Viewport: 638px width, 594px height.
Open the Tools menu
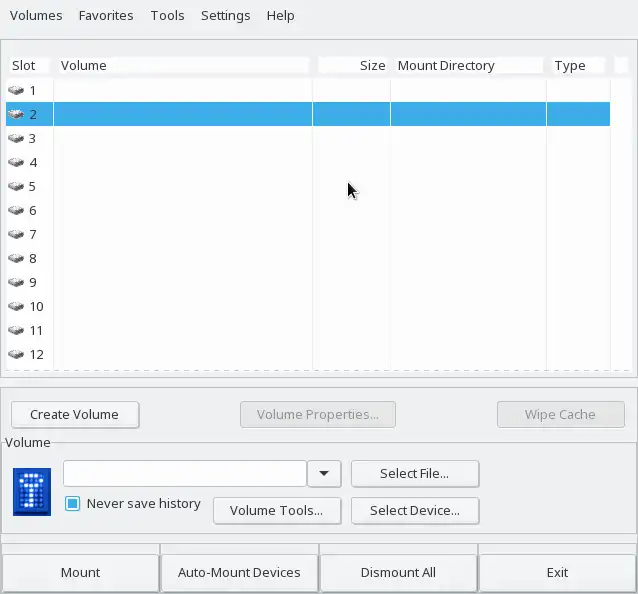pyautogui.click(x=167, y=15)
